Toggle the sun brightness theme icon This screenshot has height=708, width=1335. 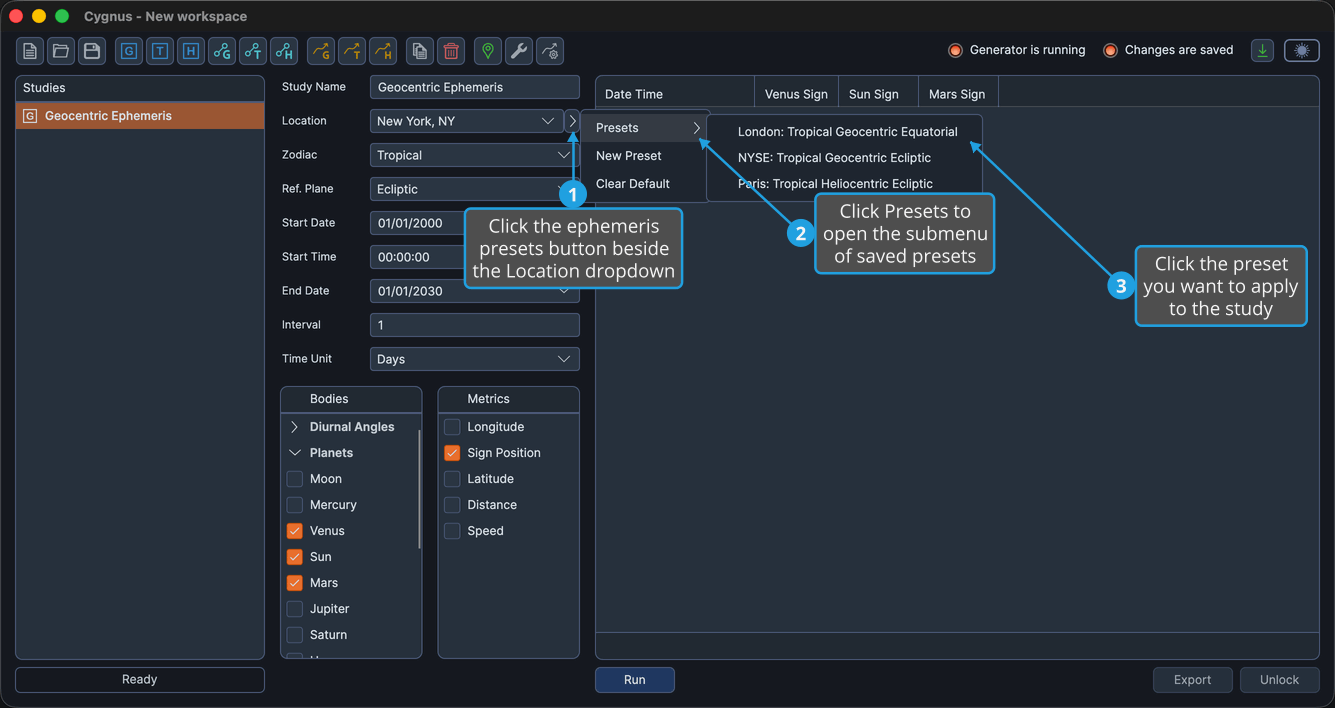[1302, 51]
